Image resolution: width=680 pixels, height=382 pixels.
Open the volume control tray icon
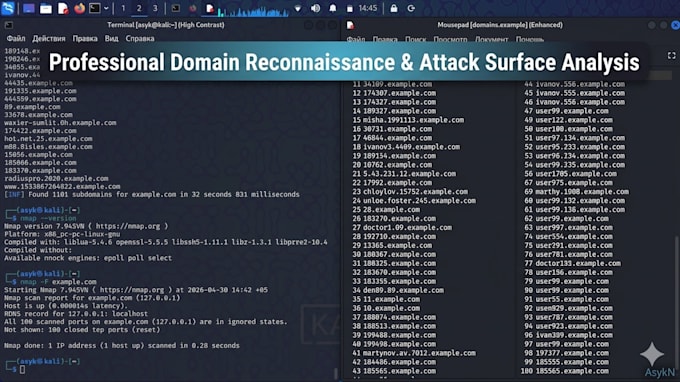pyautogui.click(x=315, y=8)
